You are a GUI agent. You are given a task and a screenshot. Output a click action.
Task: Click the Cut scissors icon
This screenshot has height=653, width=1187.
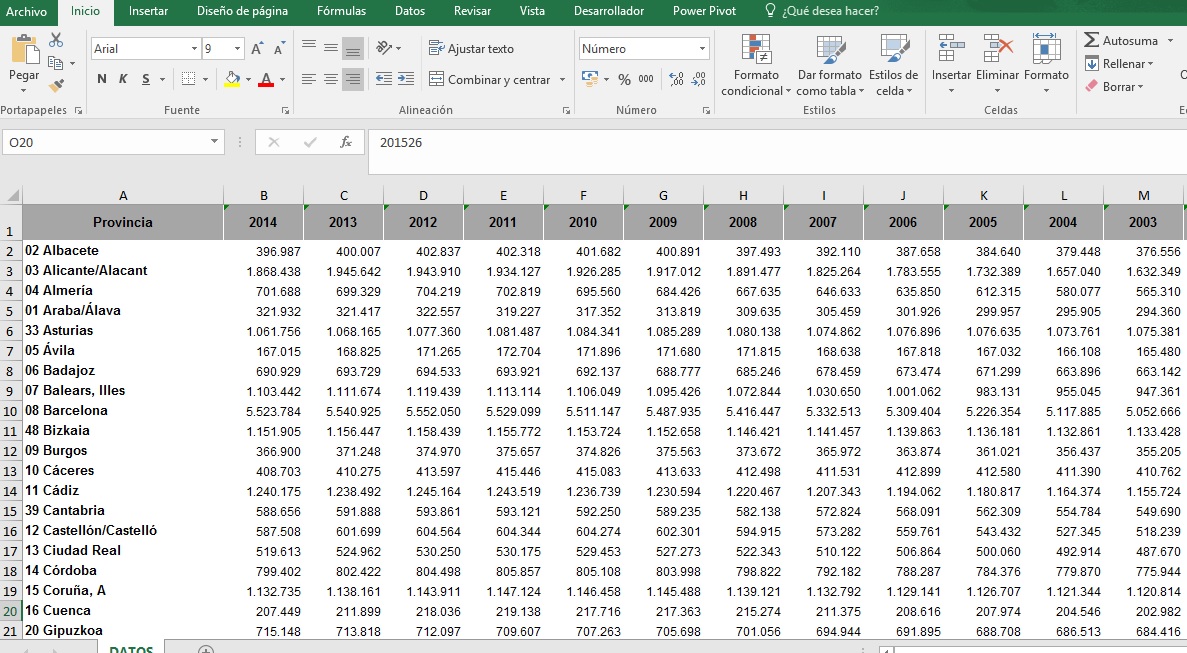pyautogui.click(x=56, y=40)
